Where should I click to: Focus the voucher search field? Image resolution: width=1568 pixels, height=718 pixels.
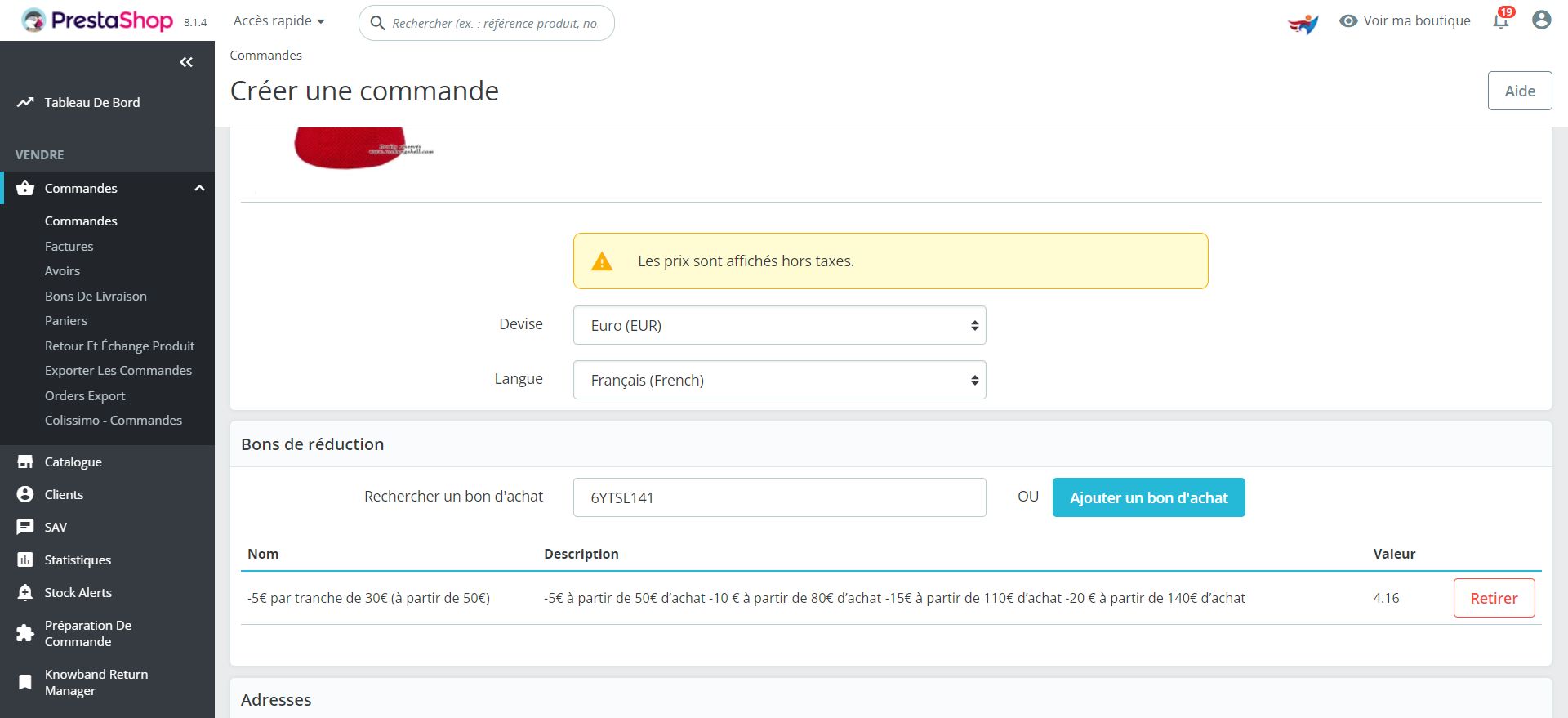(x=779, y=497)
